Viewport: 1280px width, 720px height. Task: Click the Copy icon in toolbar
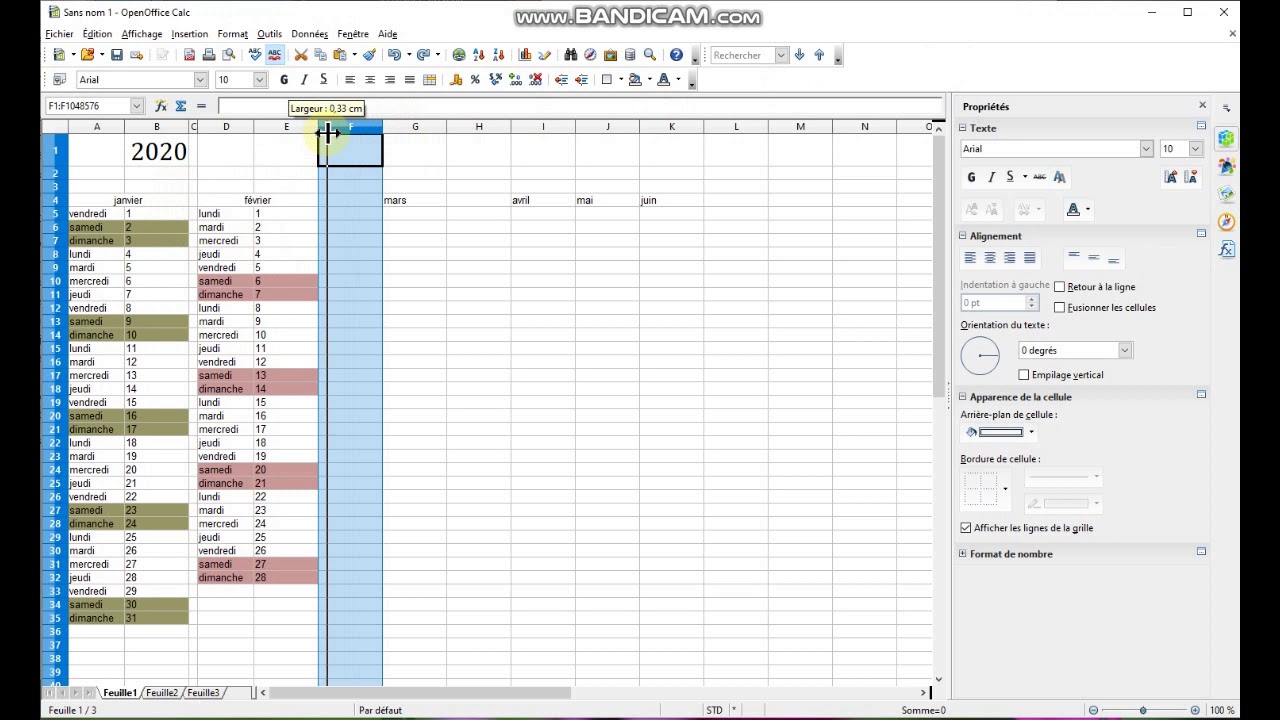click(x=320, y=55)
